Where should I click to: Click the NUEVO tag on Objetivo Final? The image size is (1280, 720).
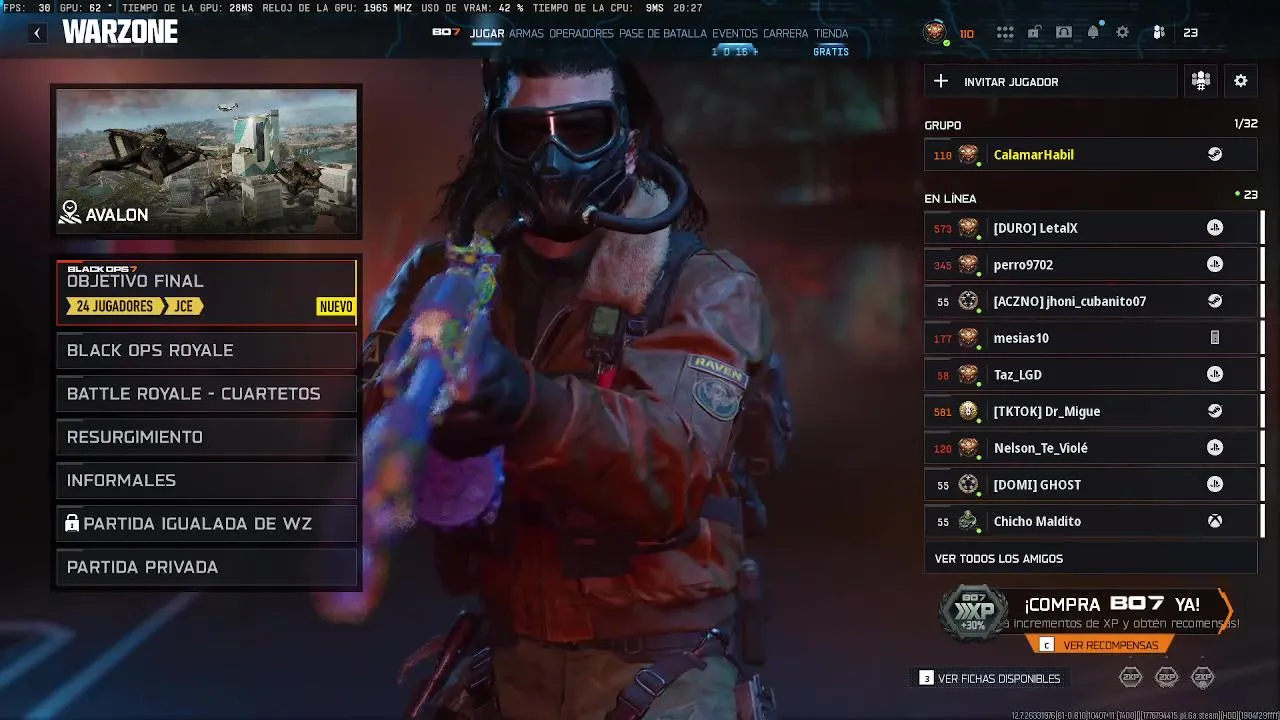pos(335,306)
